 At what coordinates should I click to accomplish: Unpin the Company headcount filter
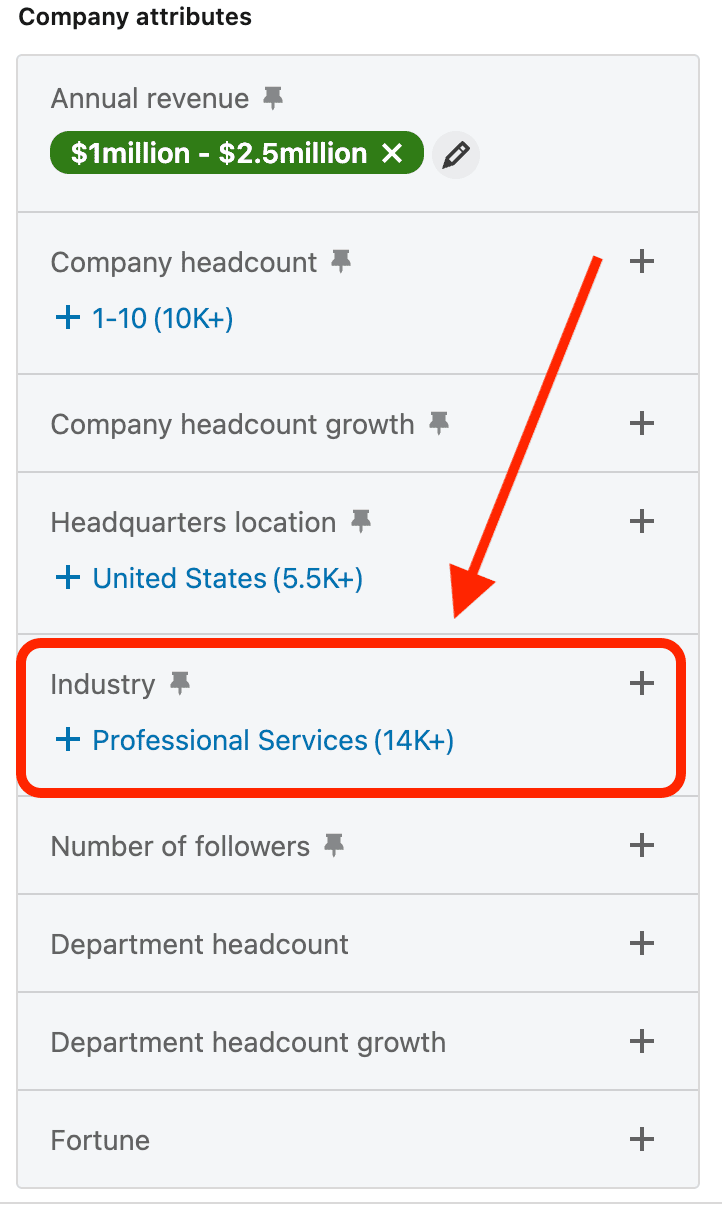click(341, 261)
